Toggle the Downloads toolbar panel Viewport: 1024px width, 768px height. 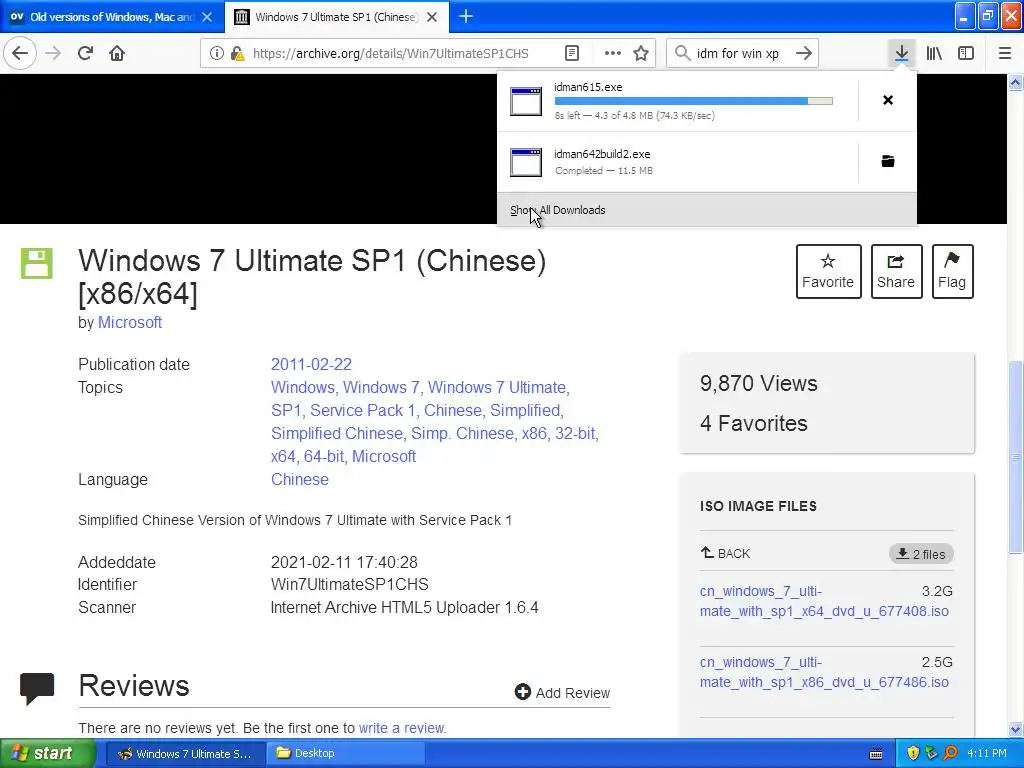901,53
